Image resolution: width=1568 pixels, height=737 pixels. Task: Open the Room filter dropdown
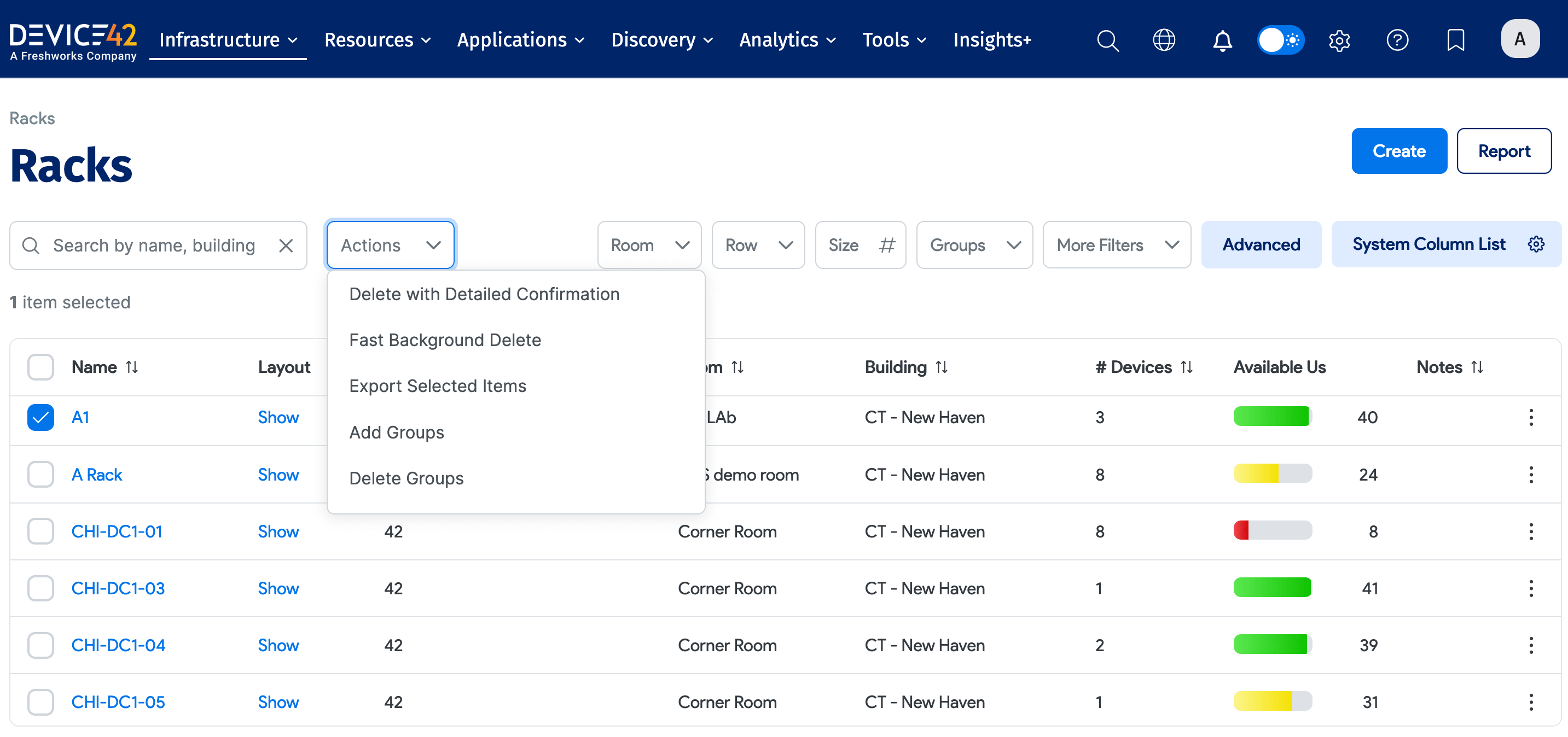point(649,244)
